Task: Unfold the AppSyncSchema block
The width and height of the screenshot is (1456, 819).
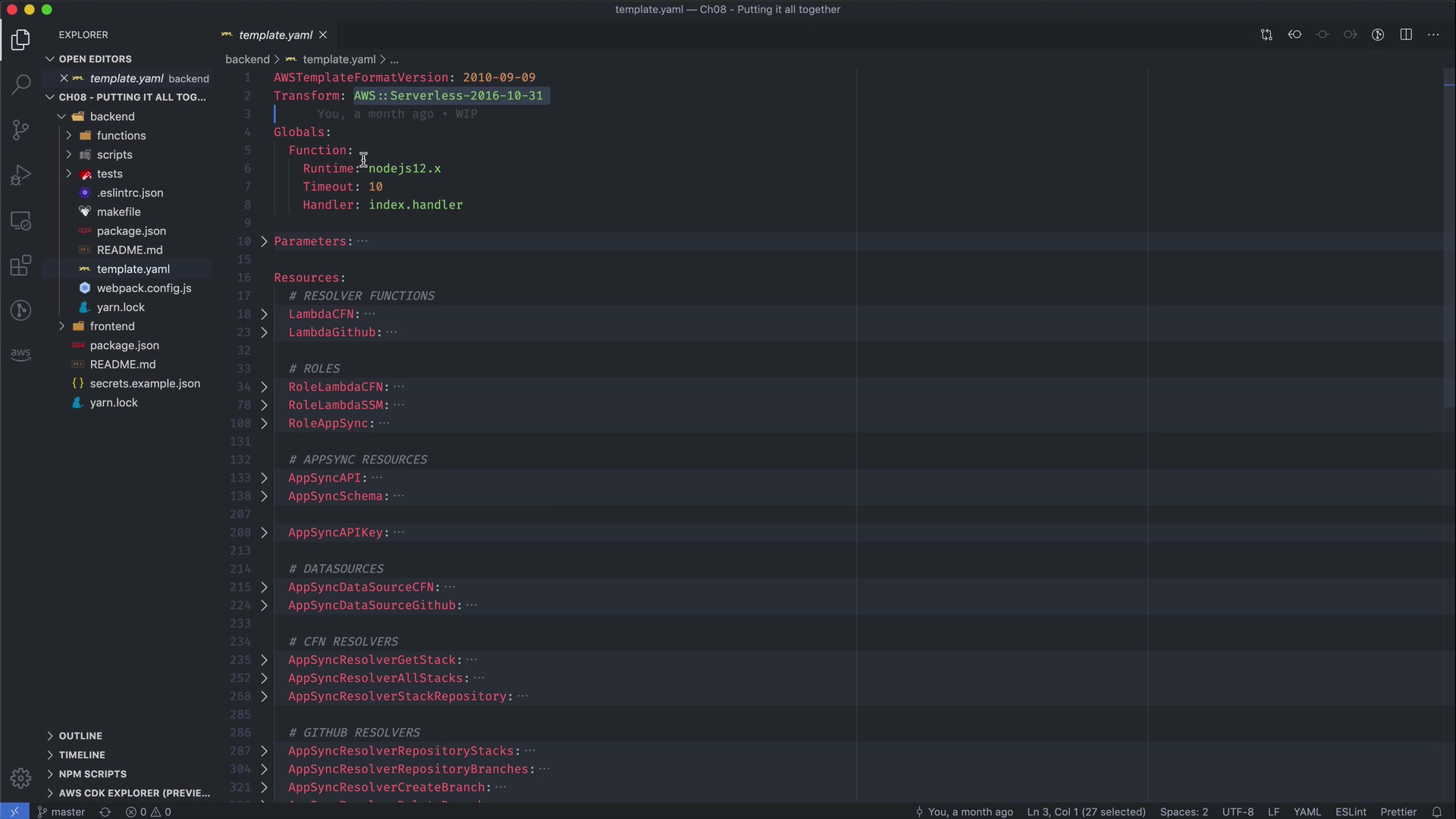Action: pos(264,496)
